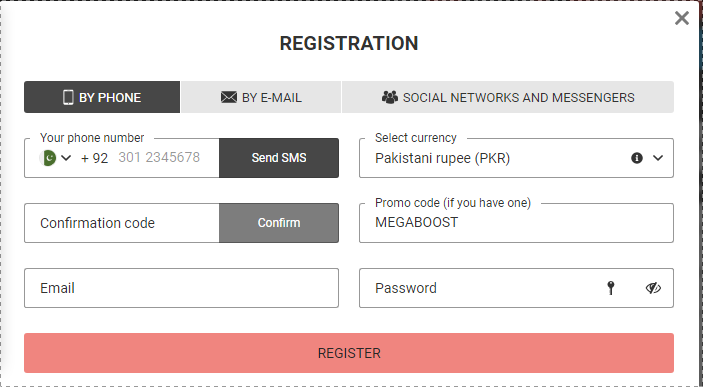Click the Pakistani rupee (PKR) currency selector
703x387 pixels.
[516, 158]
